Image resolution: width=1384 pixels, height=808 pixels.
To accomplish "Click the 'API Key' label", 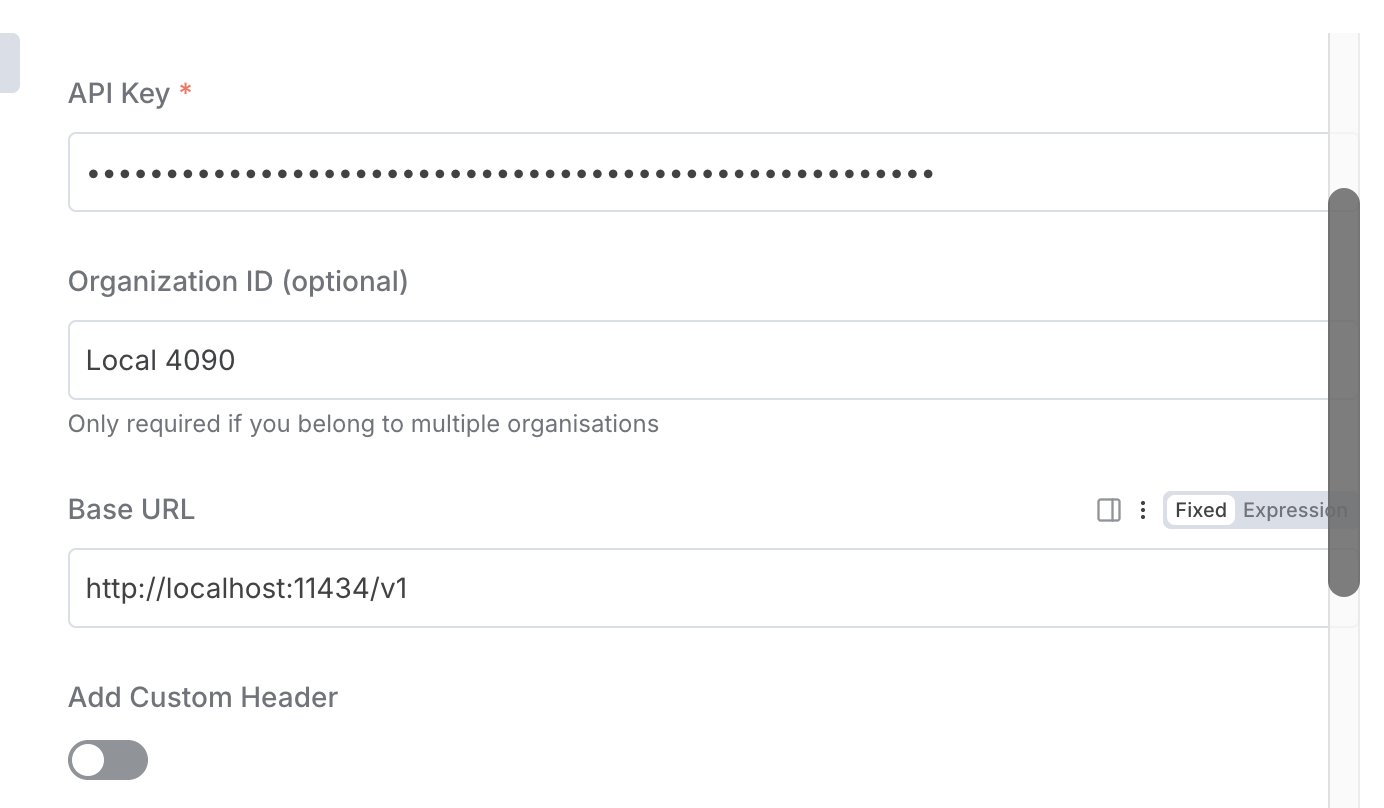I will [118, 93].
